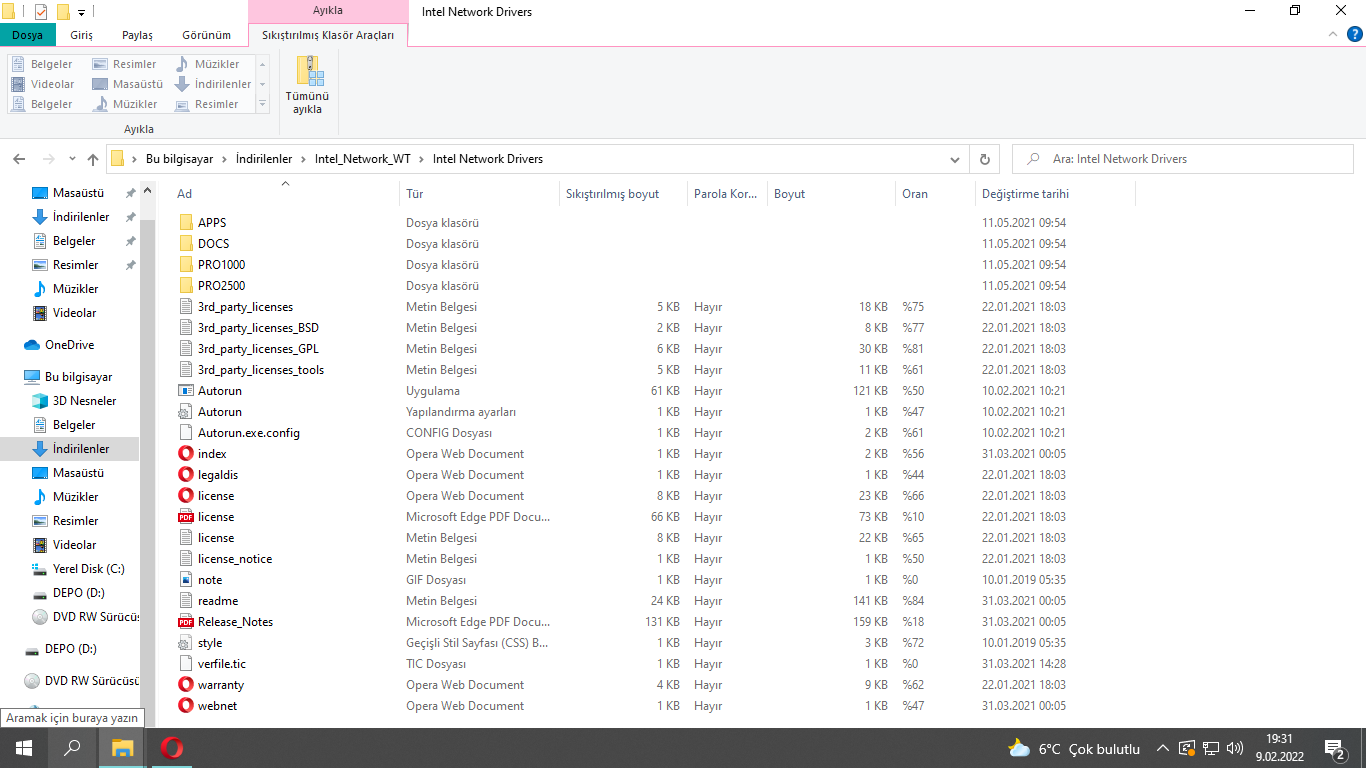Choose İndirilenler in the ribbon extract gallery
1366x768 pixels.
[213, 84]
